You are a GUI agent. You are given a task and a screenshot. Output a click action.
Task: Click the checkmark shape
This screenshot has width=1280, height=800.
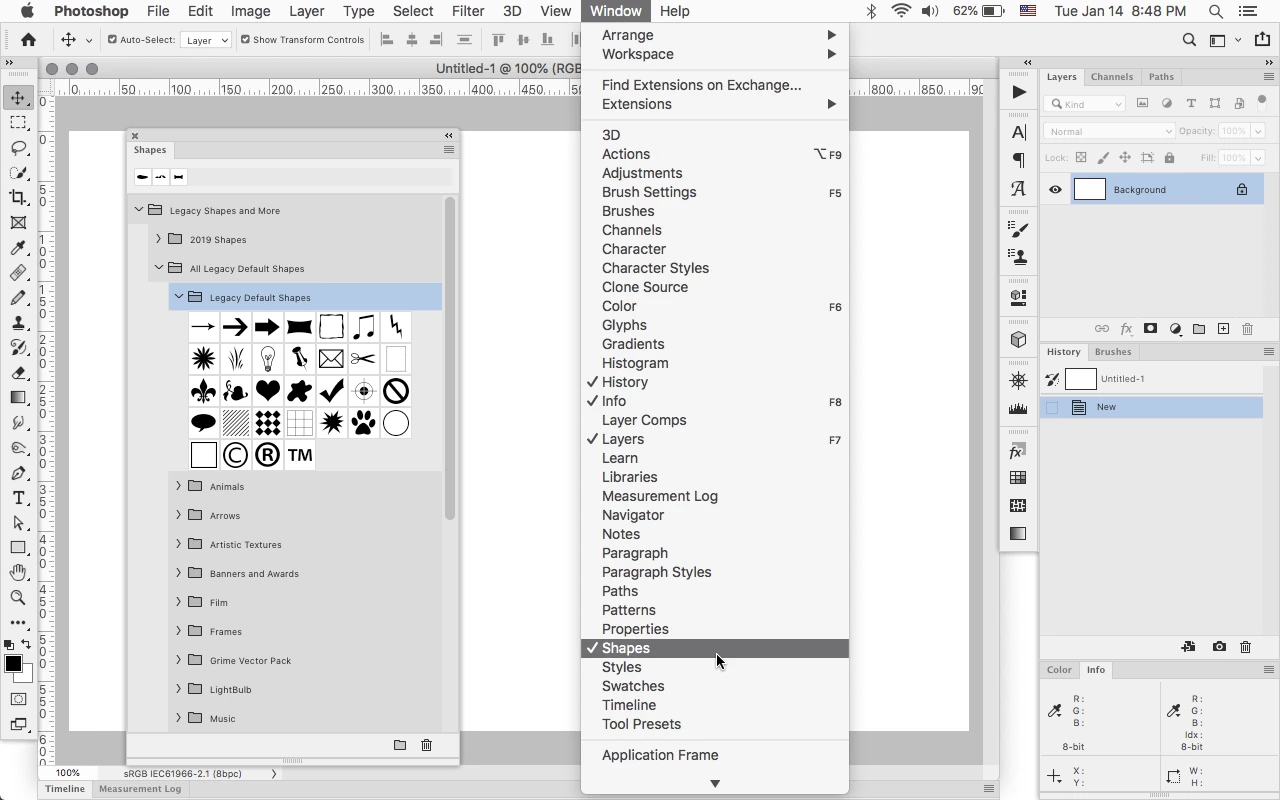pos(332,391)
